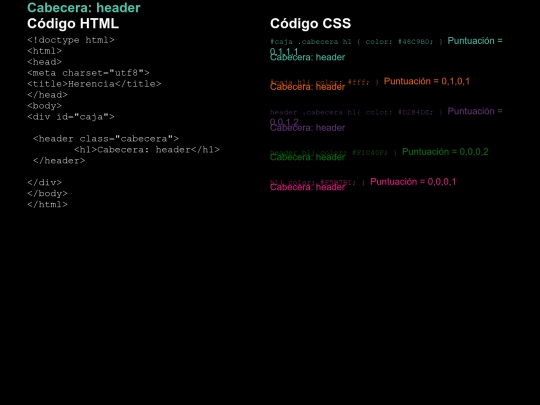540x405 pixels.
Task: Click the pink "Cabecera: header" sample
Action: coord(307,187)
